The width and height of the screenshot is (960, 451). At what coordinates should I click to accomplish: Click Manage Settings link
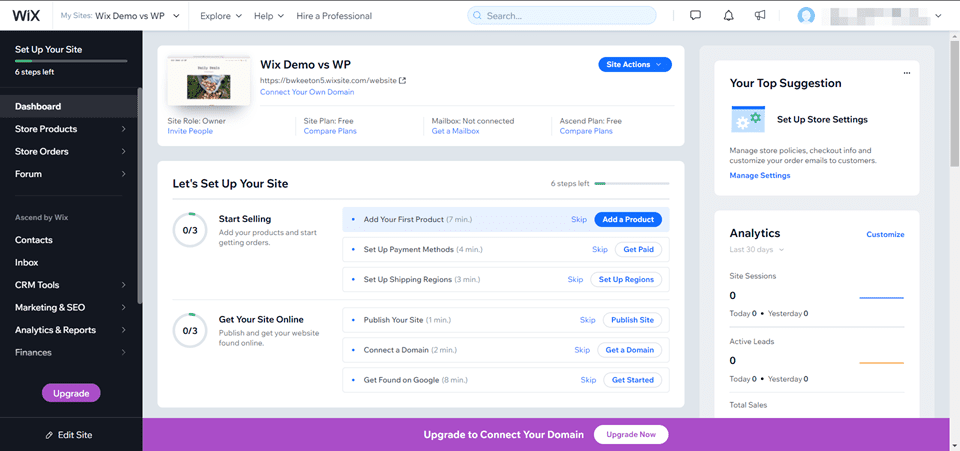click(x=760, y=176)
